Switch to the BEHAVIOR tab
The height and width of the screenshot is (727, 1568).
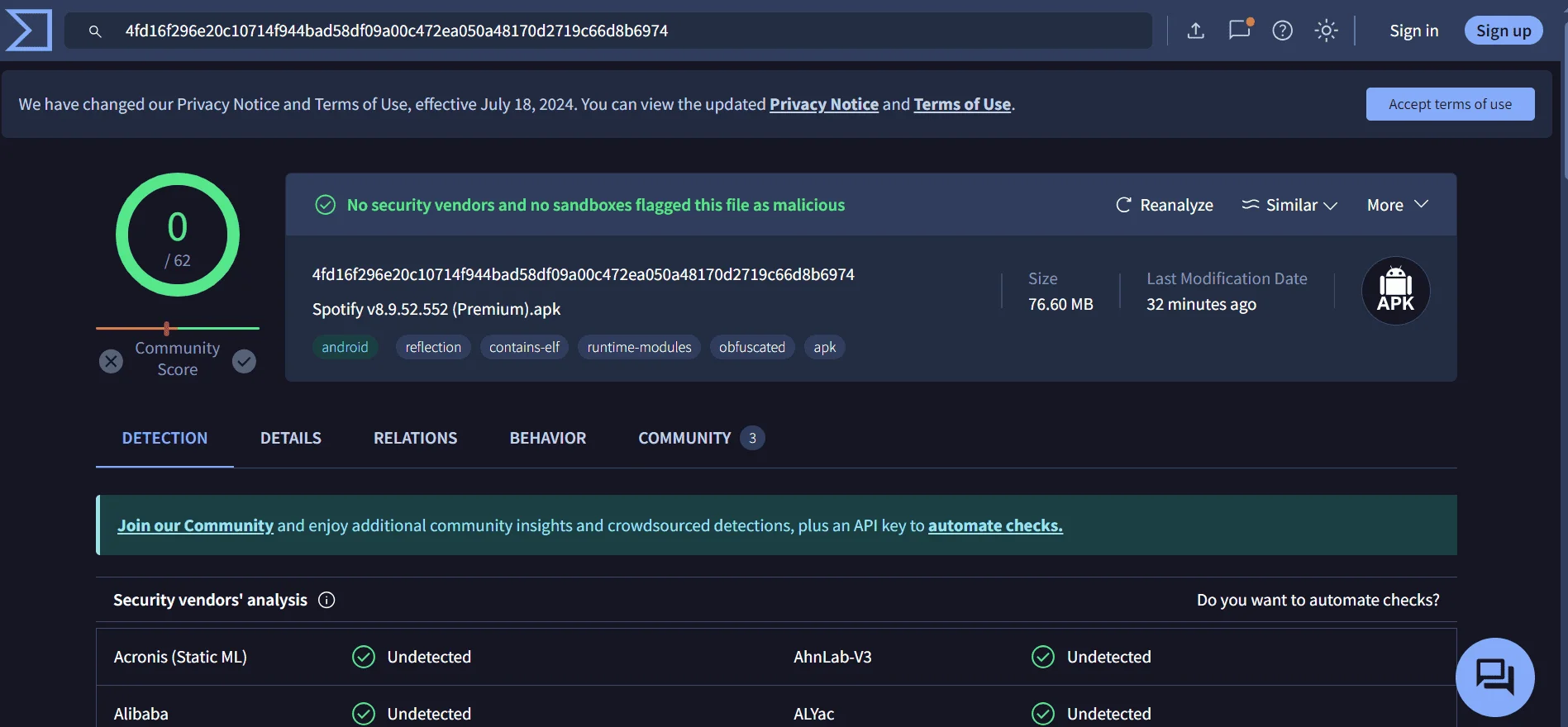point(548,438)
